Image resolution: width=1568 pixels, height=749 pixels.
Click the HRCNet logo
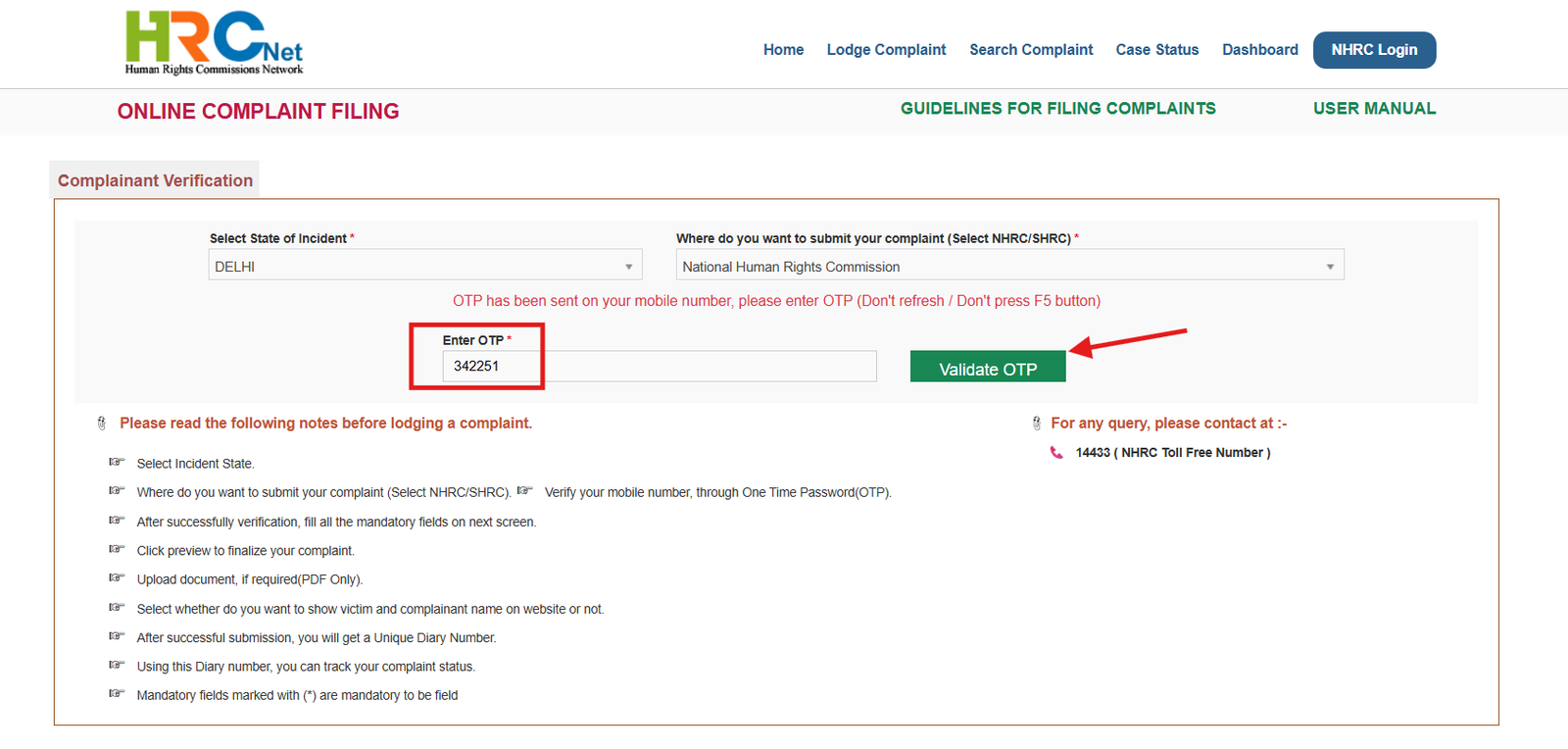pos(214,43)
